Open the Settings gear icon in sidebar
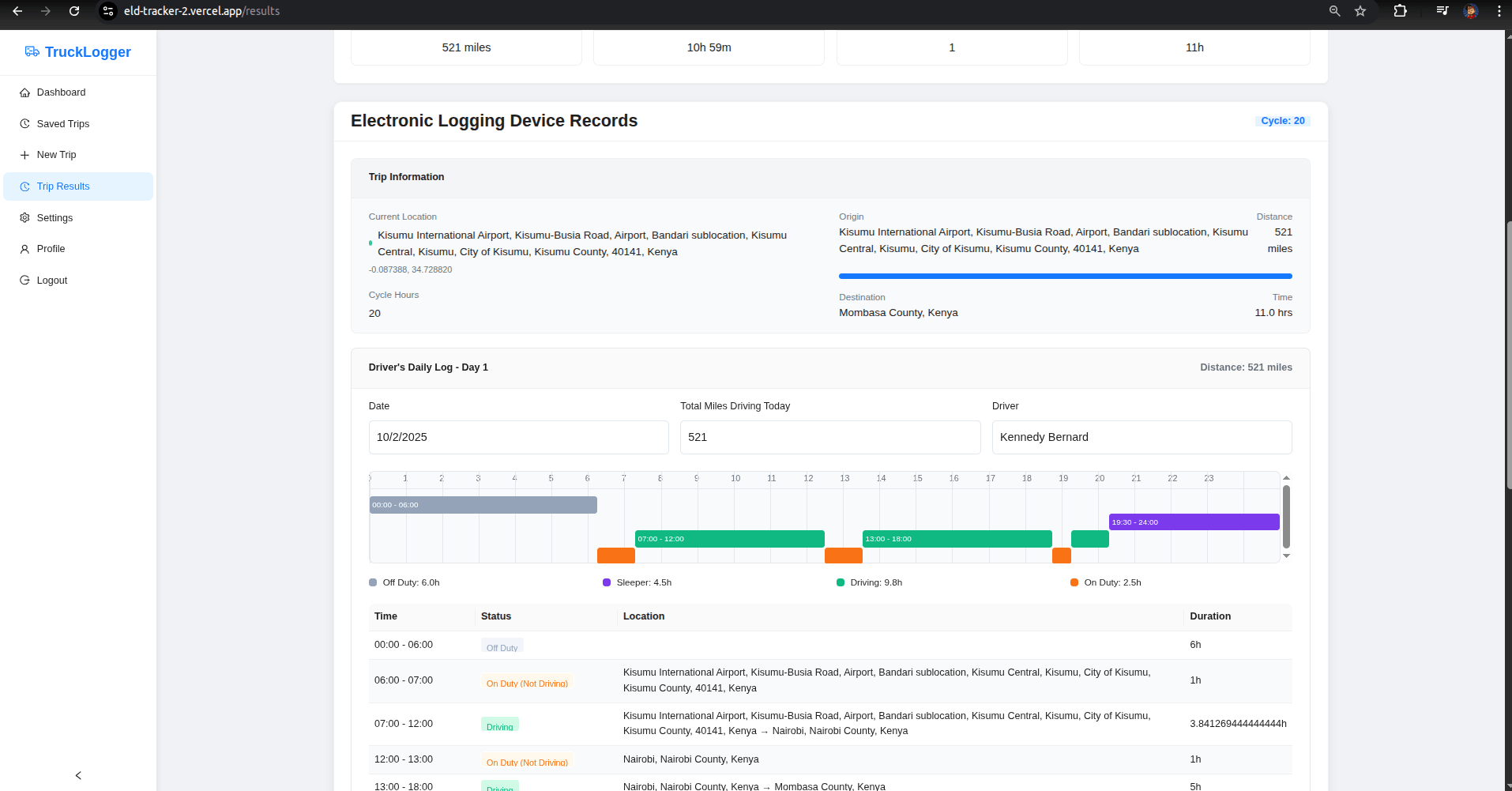The height and width of the screenshot is (791, 1512). click(24, 218)
